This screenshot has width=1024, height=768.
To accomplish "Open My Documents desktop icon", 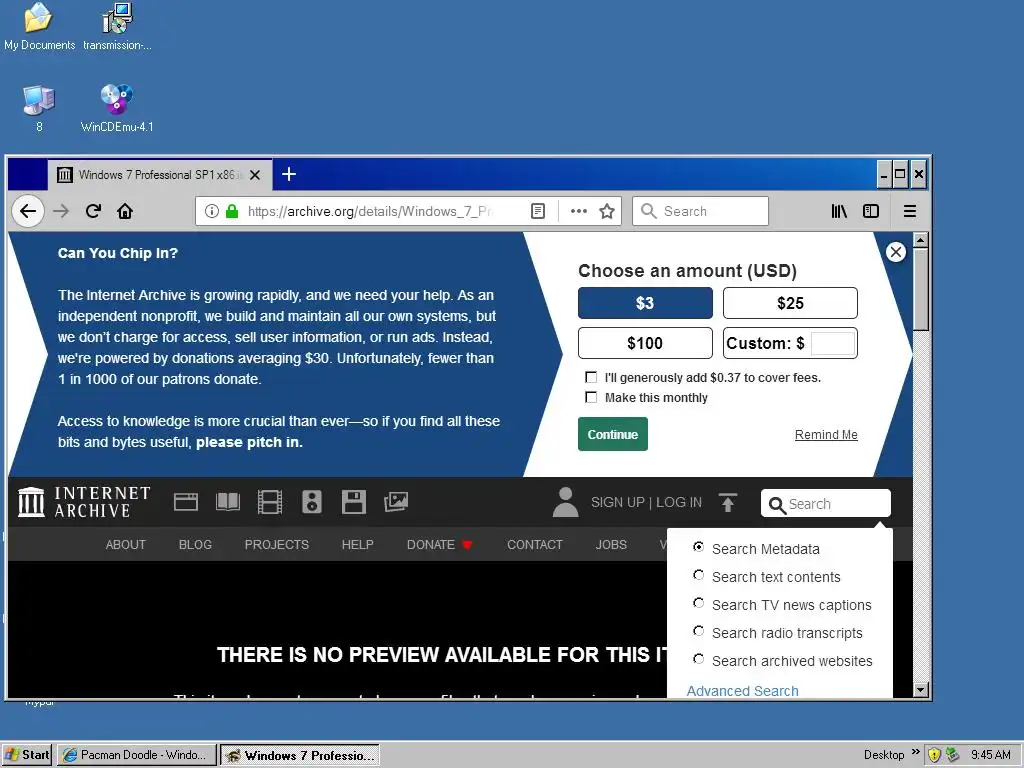I will 39,27.
